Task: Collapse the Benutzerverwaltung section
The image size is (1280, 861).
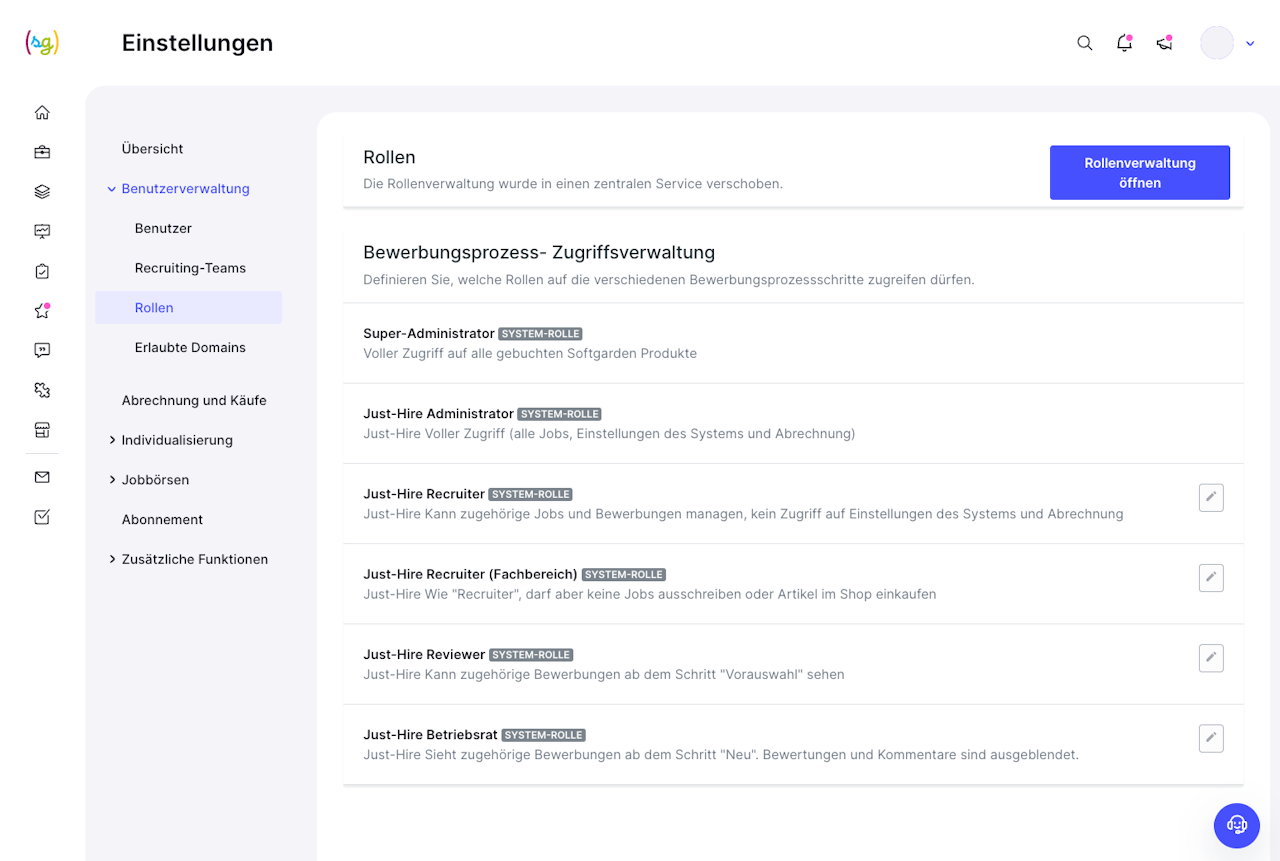Action: (x=112, y=189)
